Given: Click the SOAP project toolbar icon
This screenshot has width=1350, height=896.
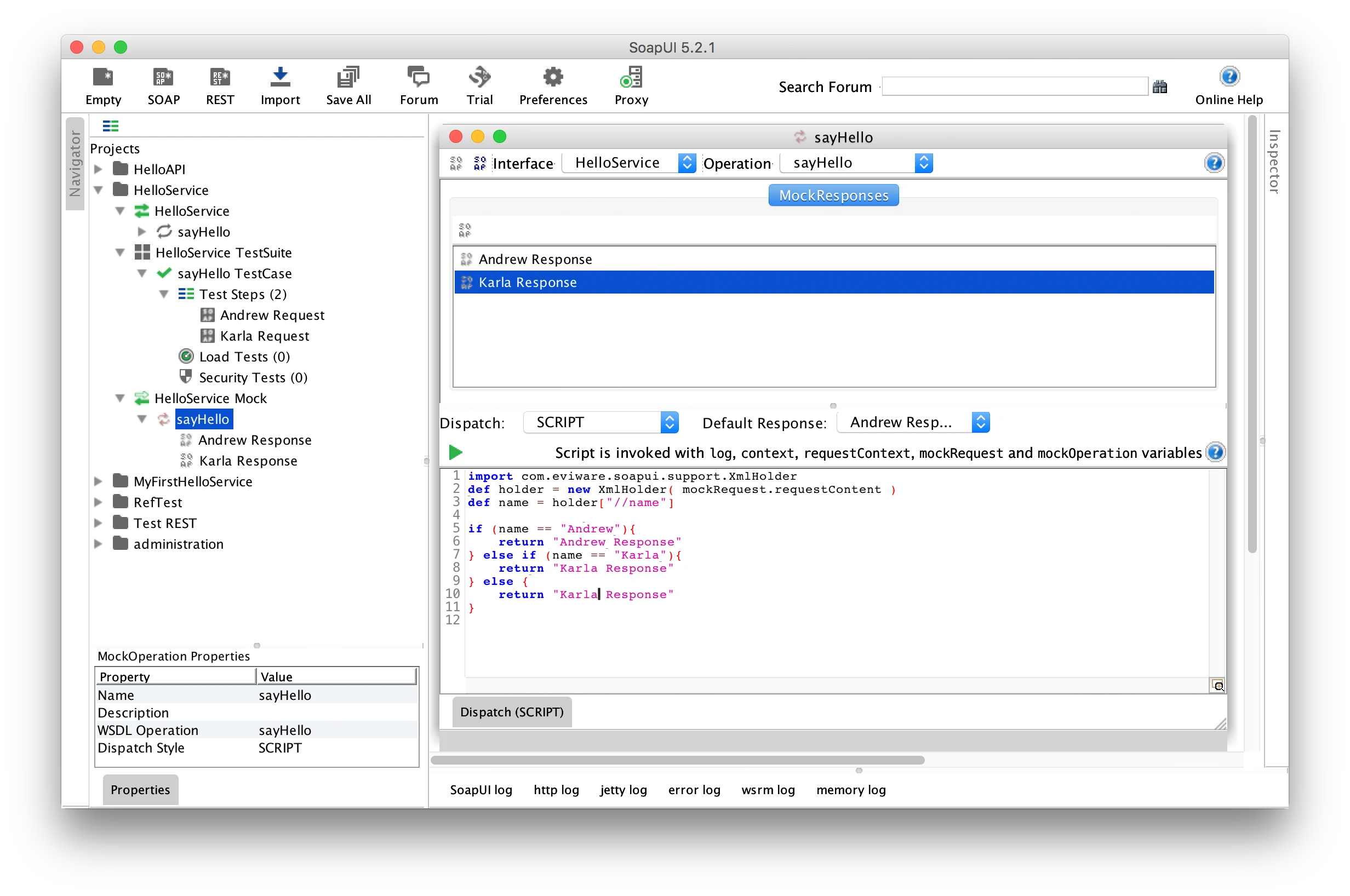Looking at the screenshot, I should tap(163, 77).
